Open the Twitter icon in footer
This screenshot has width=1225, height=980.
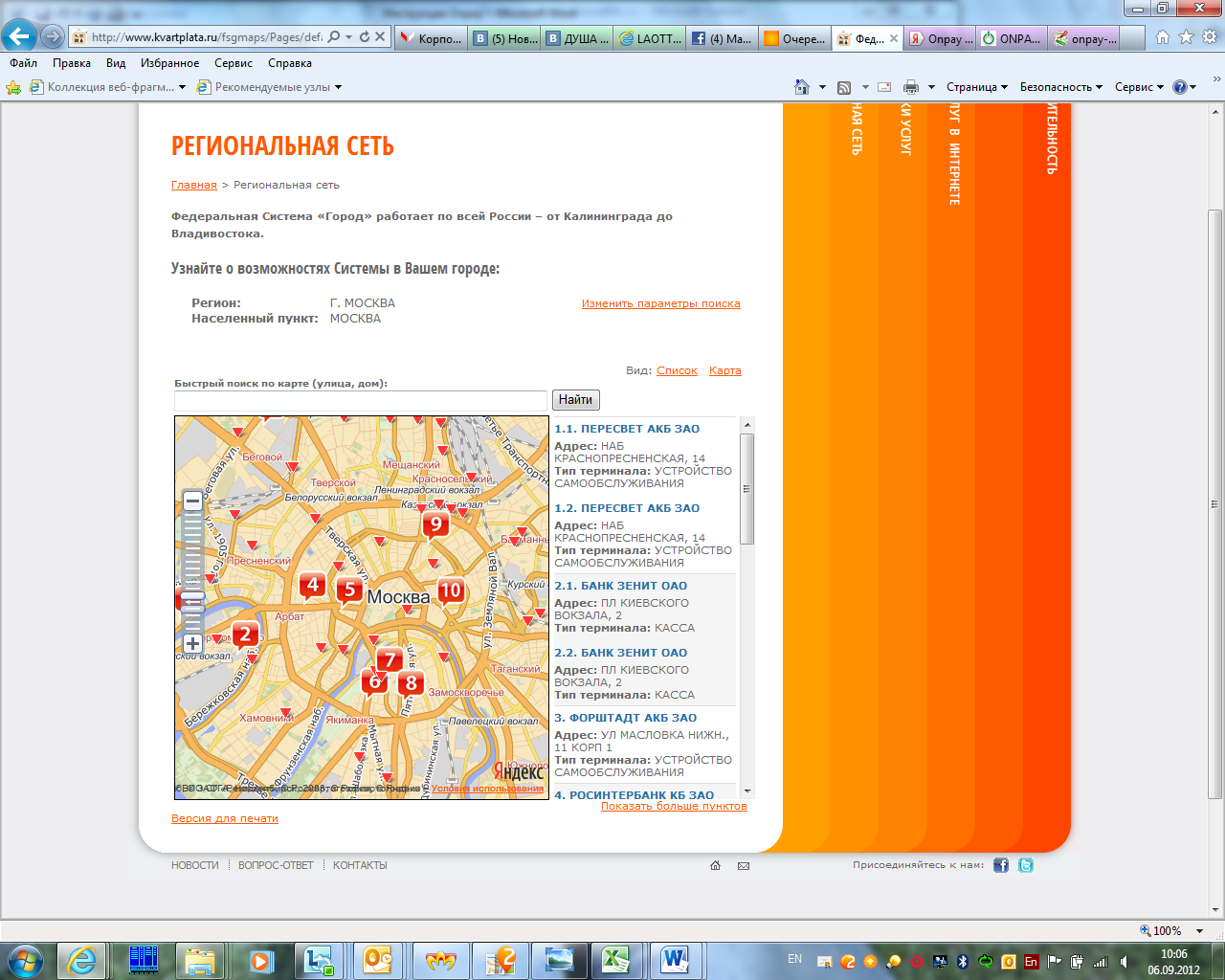[x=1026, y=865]
